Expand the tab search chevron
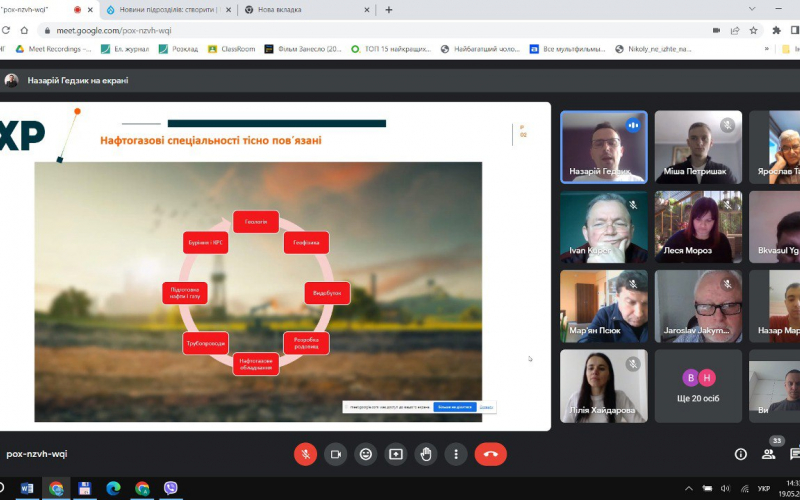Viewport: 800px width, 500px height. tap(752, 9)
